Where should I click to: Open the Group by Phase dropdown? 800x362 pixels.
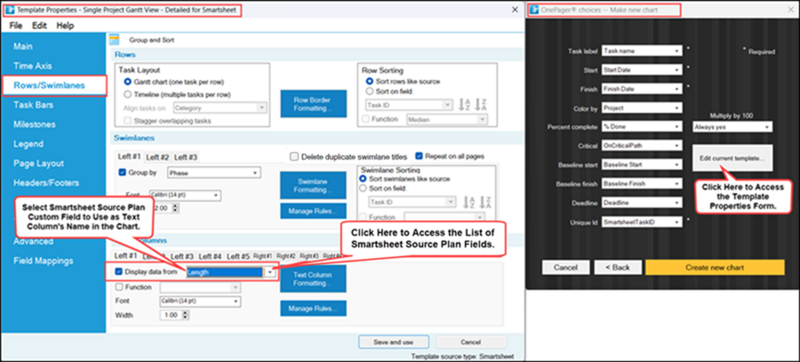(256, 173)
